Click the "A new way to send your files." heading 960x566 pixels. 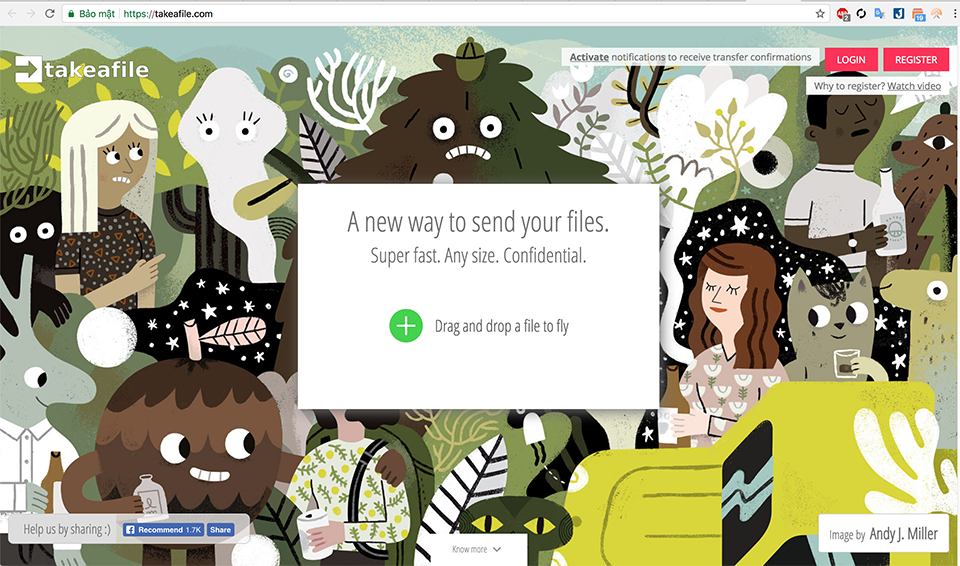pos(478,222)
